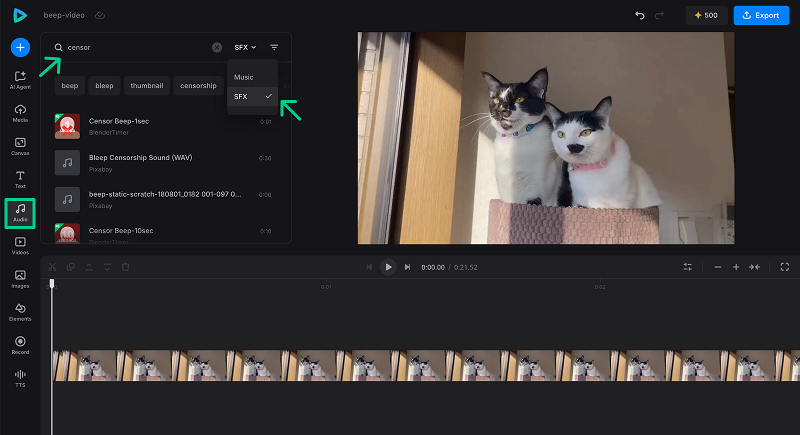This screenshot has height=435, width=800.
Task: Clear the censor search text
Action: pyautogui.click(x=217, y=47)
